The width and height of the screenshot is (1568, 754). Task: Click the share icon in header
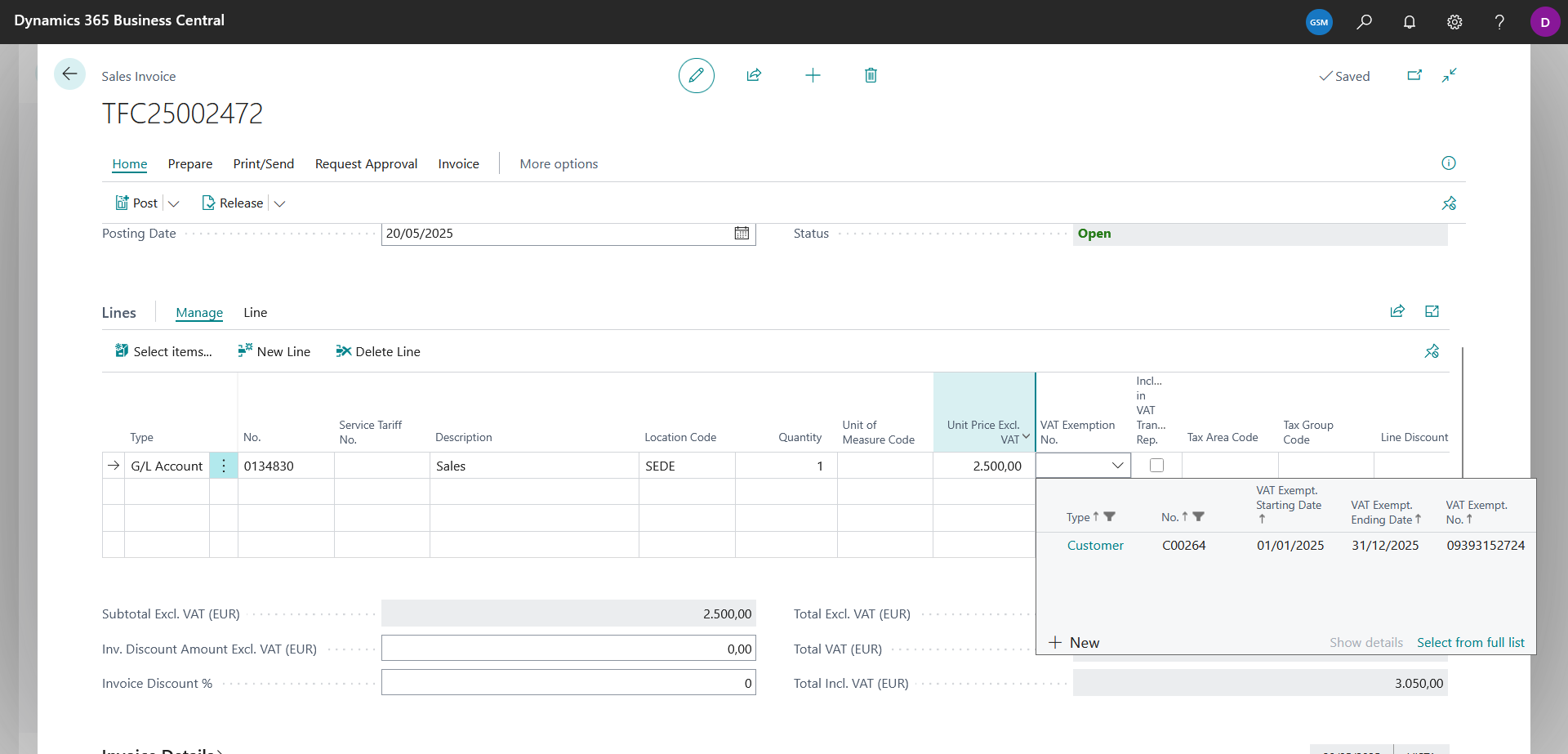tap(754, 75)
